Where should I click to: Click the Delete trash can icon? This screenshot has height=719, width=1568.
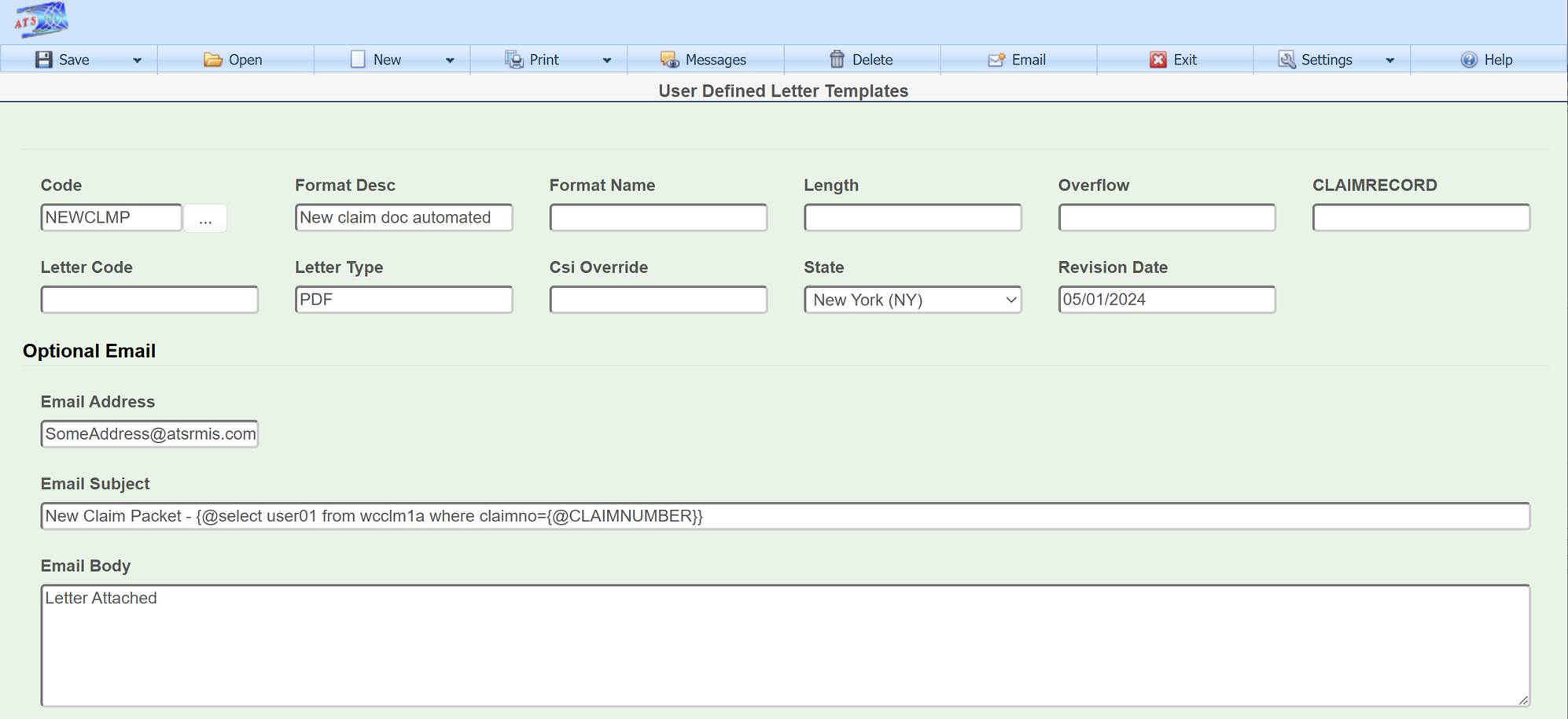tap(837, 60)
